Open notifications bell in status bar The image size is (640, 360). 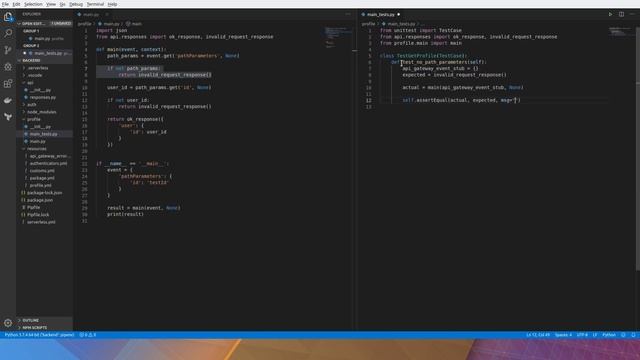tap(633, 335)
